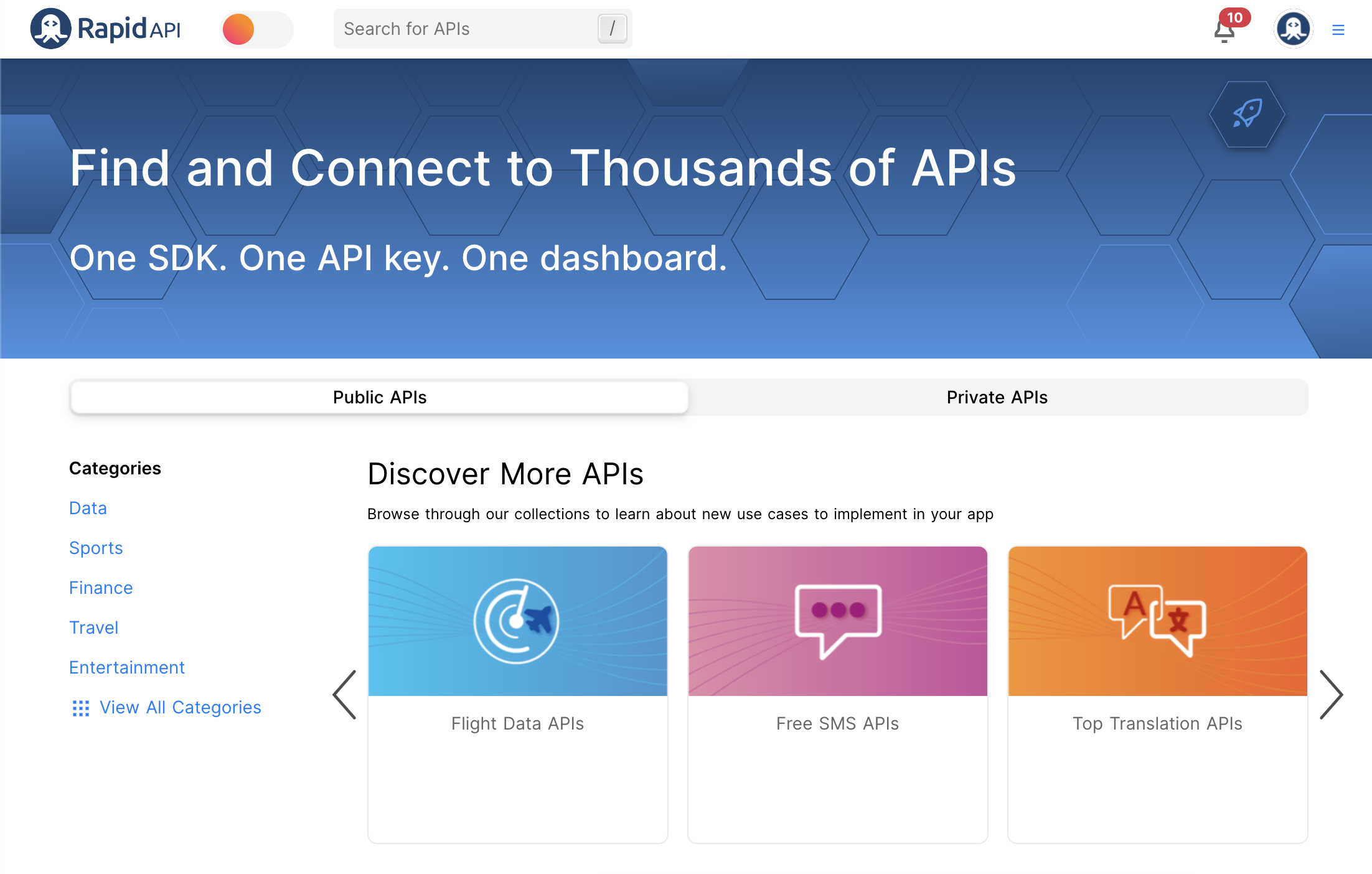Switch to the Private APIs tab
Screen dimensions: 1372x874
pyautogui.click(x=997, y=397)
